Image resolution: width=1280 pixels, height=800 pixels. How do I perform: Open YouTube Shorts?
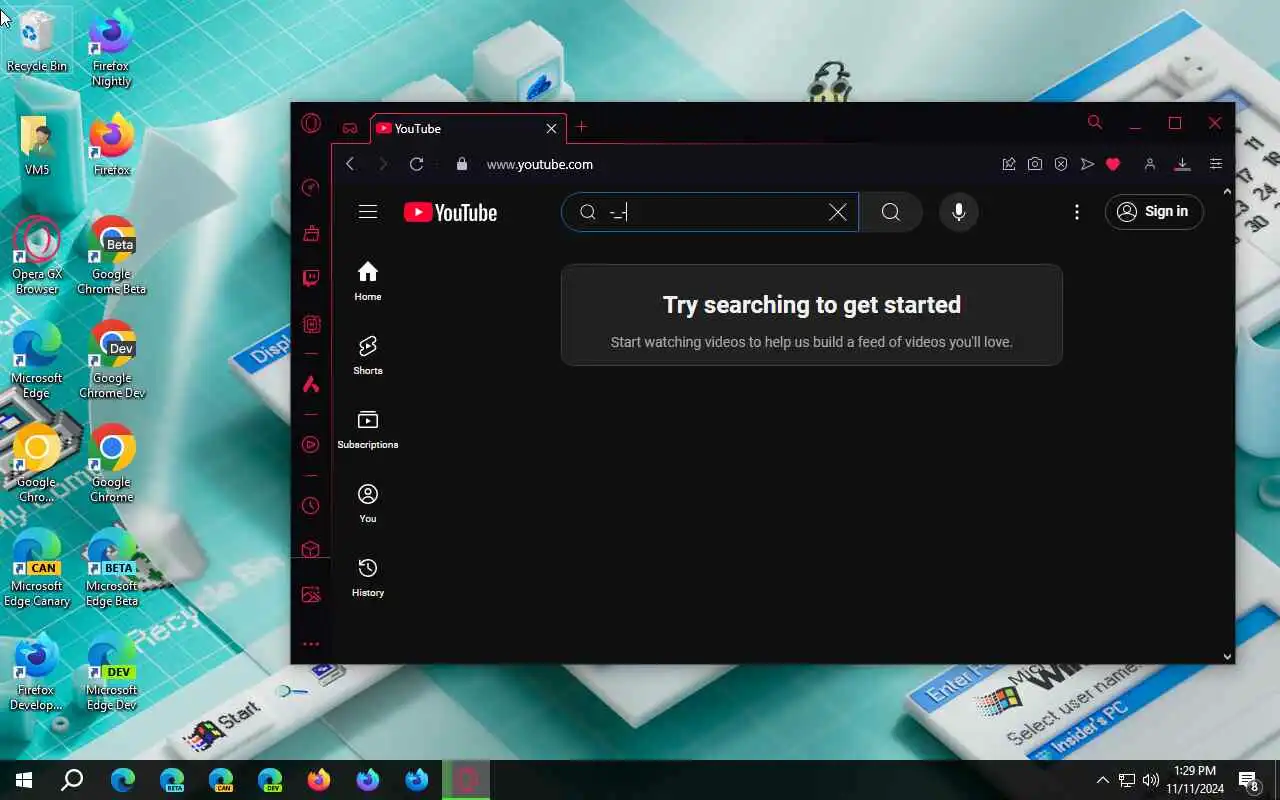[x=368, y=355]
